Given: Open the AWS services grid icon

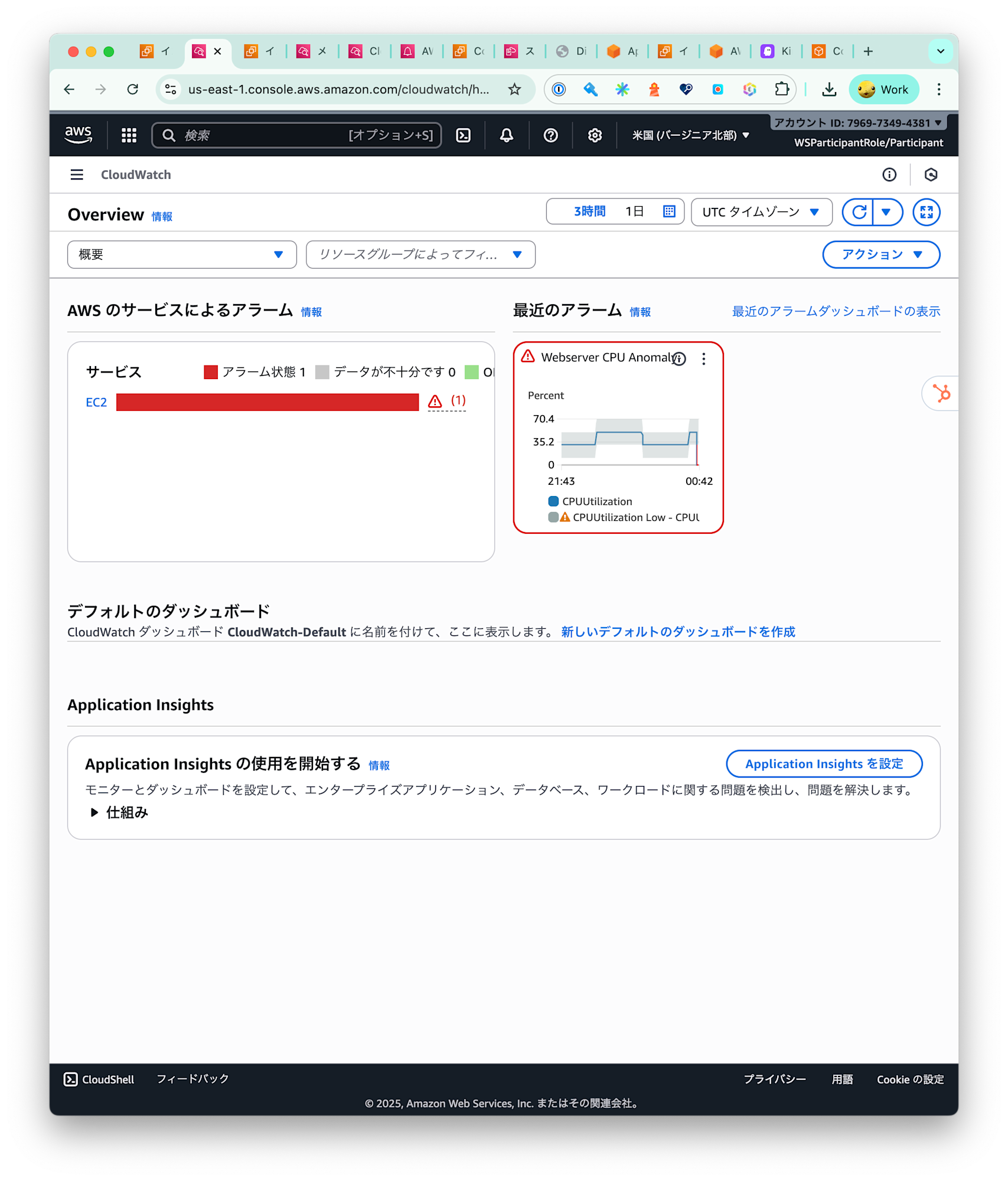Looking at the screenshot, I should click(128, 135).
